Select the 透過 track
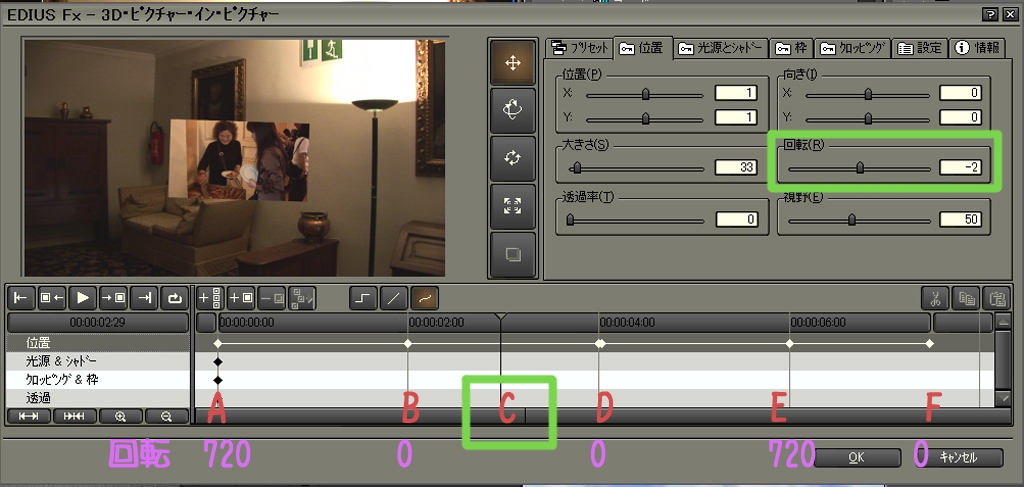 98,398
